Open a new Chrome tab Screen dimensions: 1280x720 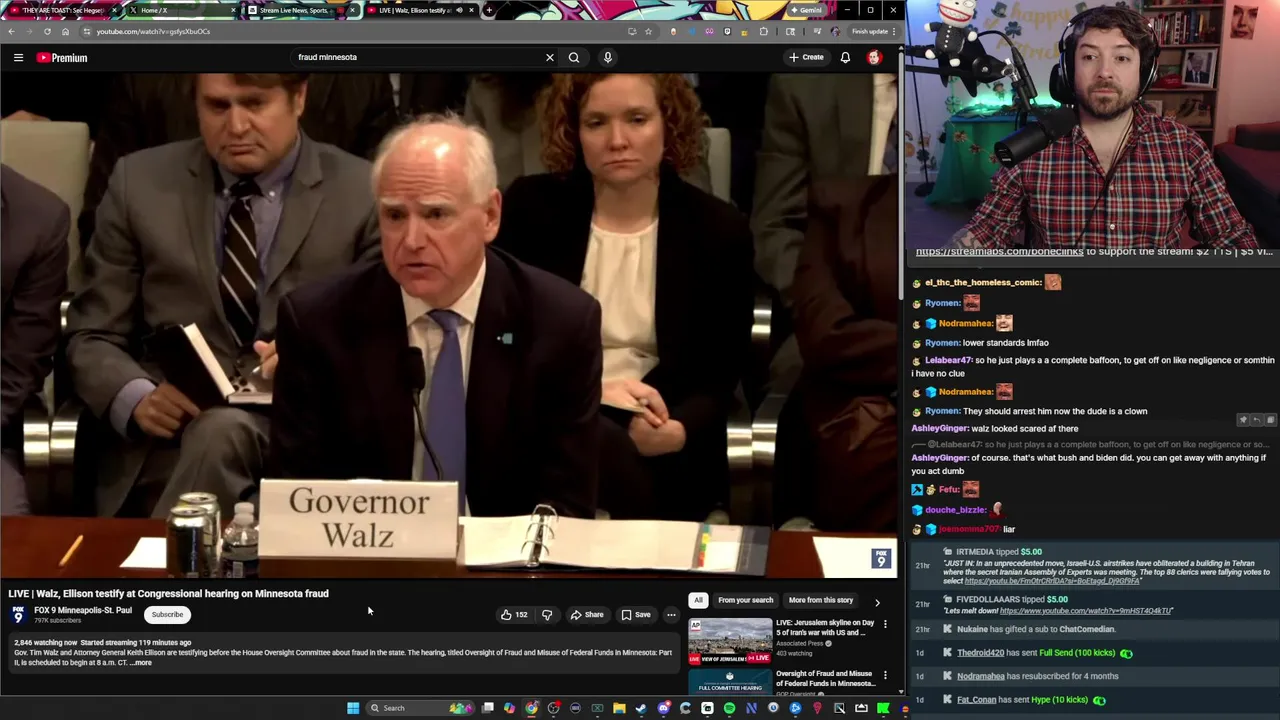[489, 10]
